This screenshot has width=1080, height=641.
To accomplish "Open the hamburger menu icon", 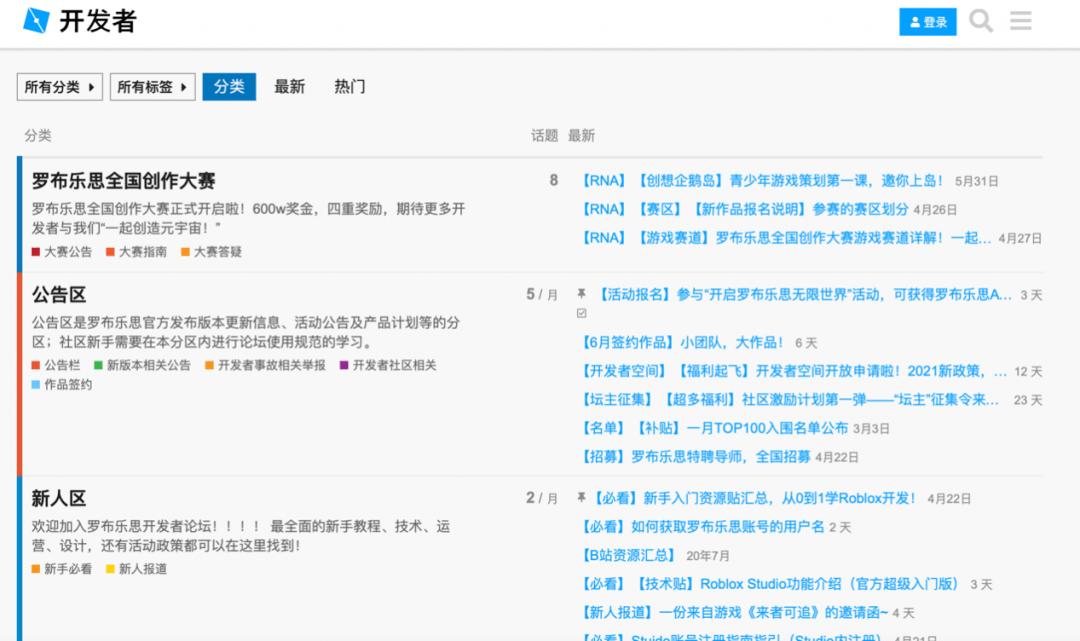I will [x=1021, y=21].
